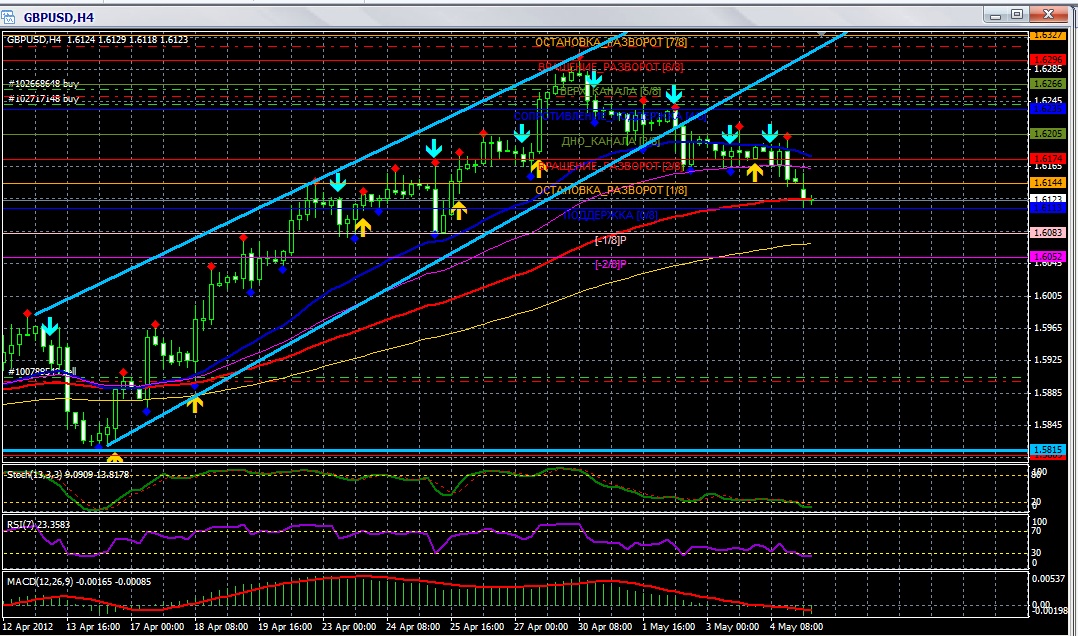The height and width of the screenshot is (636, 1078).
Task: Click the header quote line 'GBPUSD,H4 1.6124 1.6129 1.6118 1.6123'
Action: pyautogui.click(x=97, y=40)
